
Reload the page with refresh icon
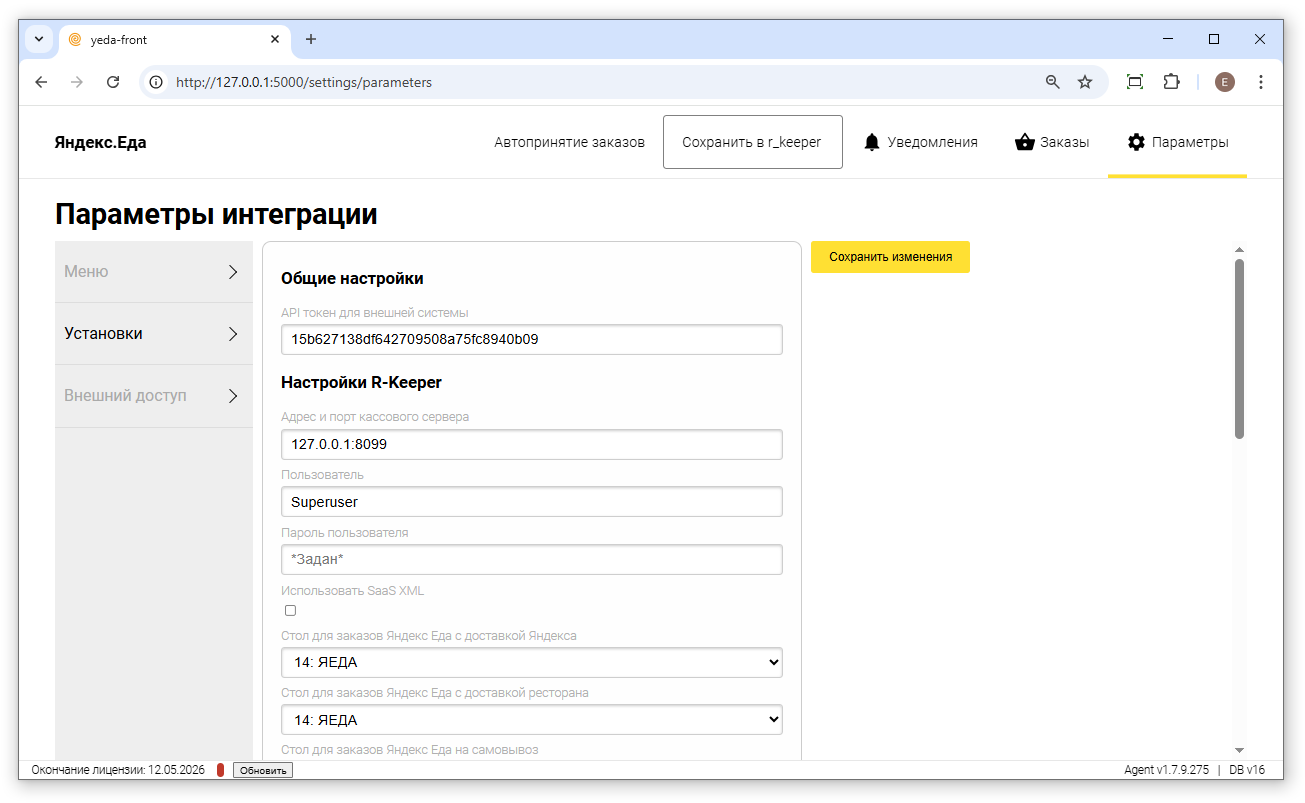point(113,82)
